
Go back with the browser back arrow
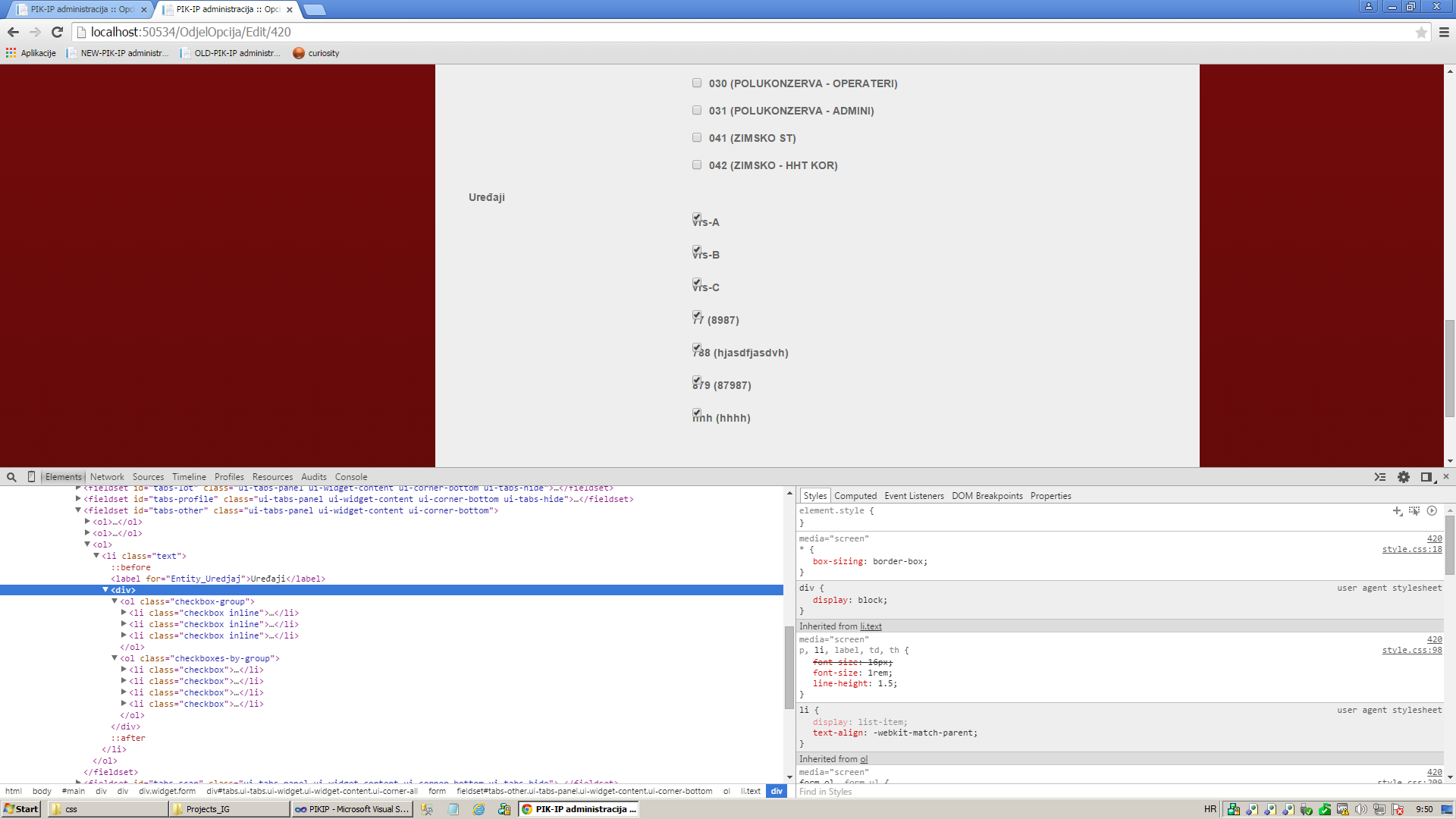pyautogui.click(x=13, y=32)
